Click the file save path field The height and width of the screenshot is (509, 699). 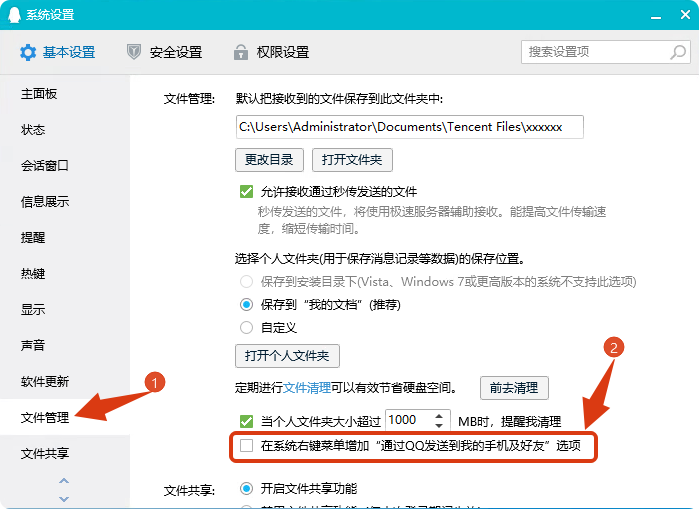pyautogui.click(x=408, y=127)
